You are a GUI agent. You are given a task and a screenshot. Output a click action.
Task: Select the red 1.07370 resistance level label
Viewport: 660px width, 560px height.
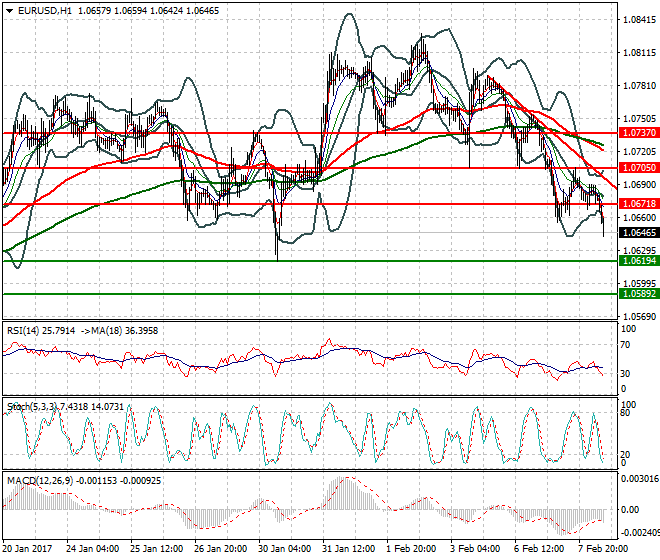(x=639, y=133)
